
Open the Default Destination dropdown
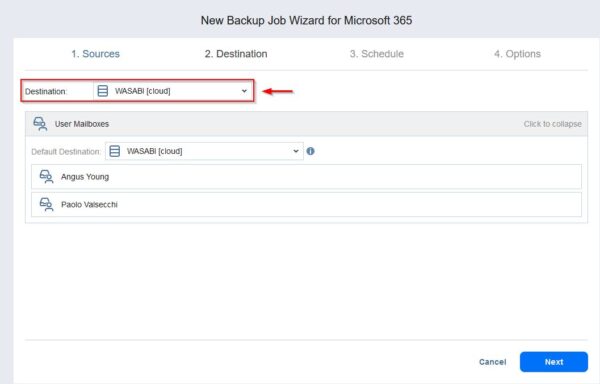pos(204,151)
